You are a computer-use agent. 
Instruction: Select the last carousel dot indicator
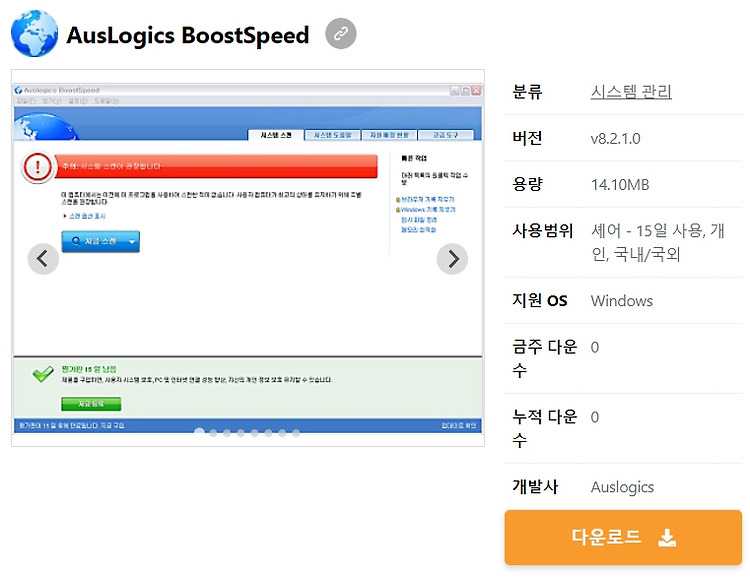[x=296, y=433]
